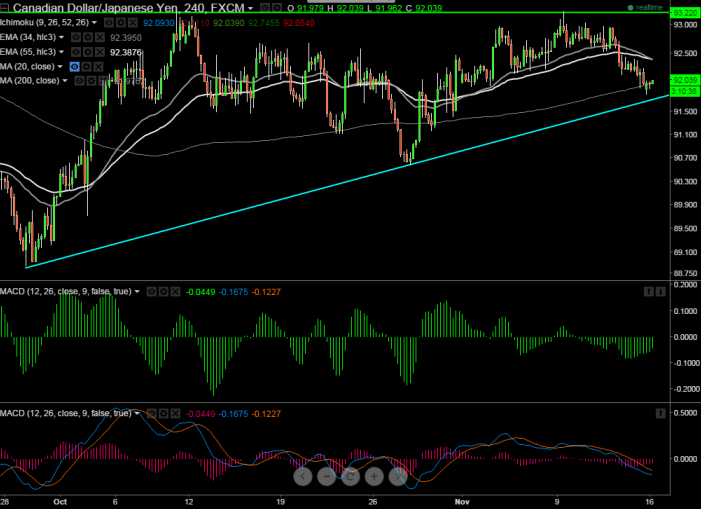Click the green realtime status indicator
The image size is (701, 509).
[645, 8]
